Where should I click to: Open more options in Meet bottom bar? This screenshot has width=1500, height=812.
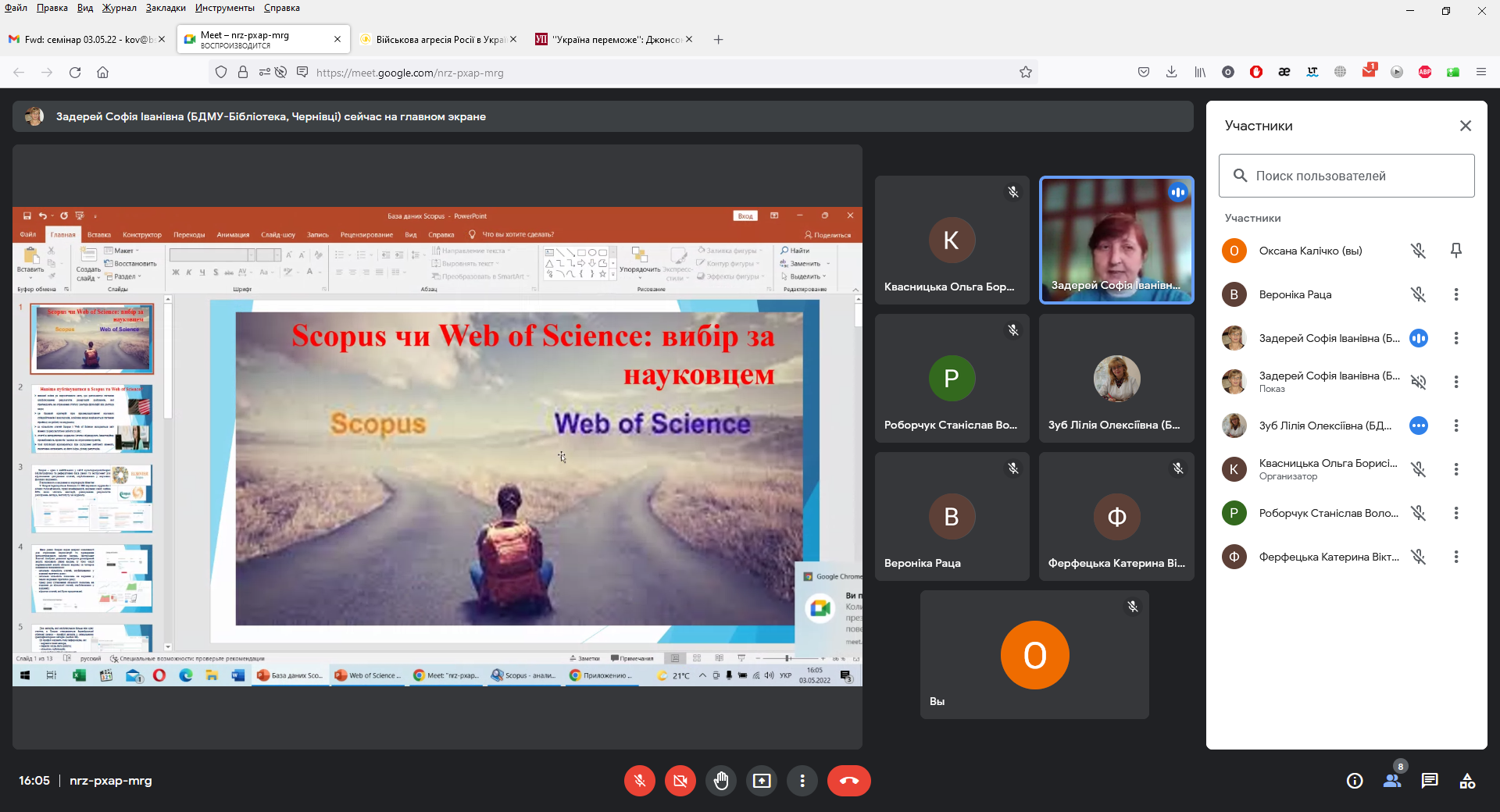click(802, 781)
